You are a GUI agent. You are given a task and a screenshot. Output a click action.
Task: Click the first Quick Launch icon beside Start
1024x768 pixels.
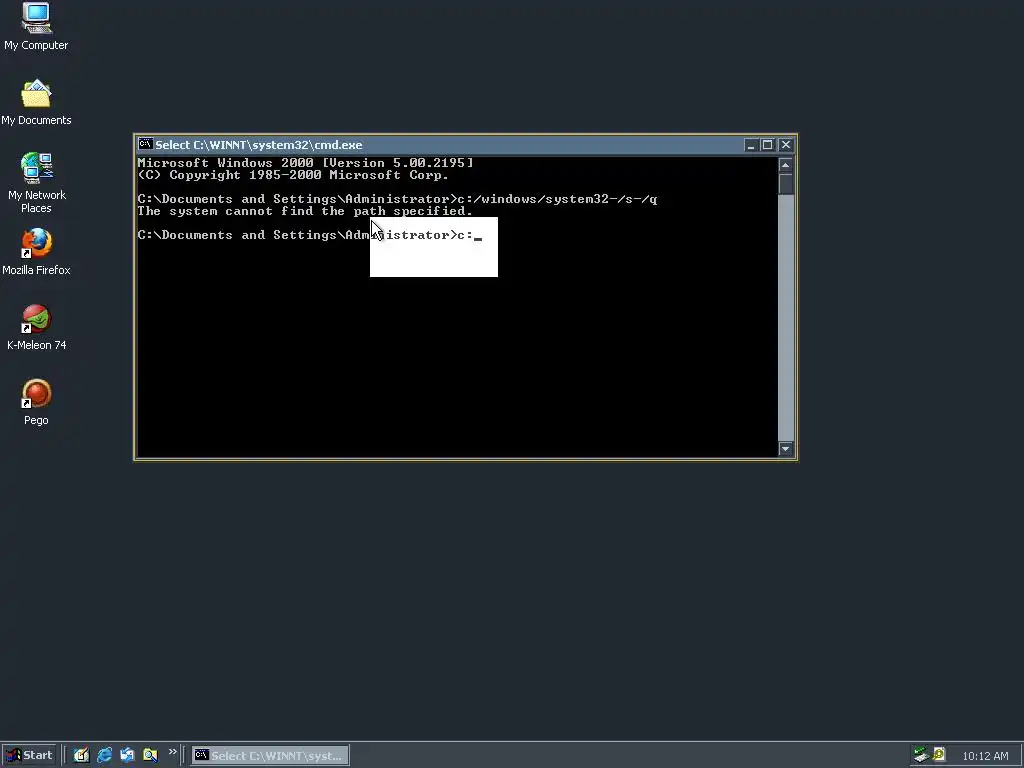(81, 756)
